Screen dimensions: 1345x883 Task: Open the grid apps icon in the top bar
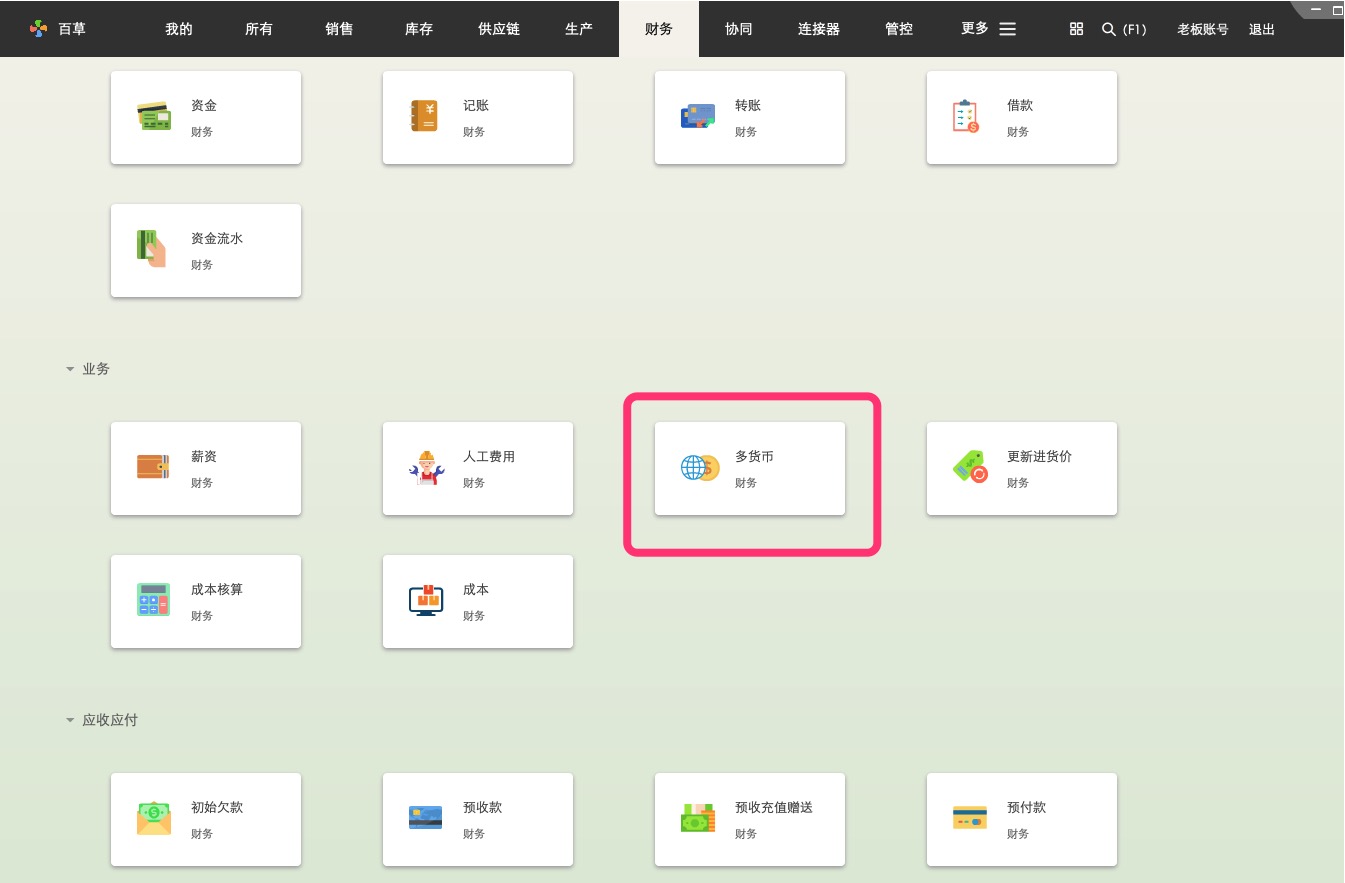[x=1076, y=29]
